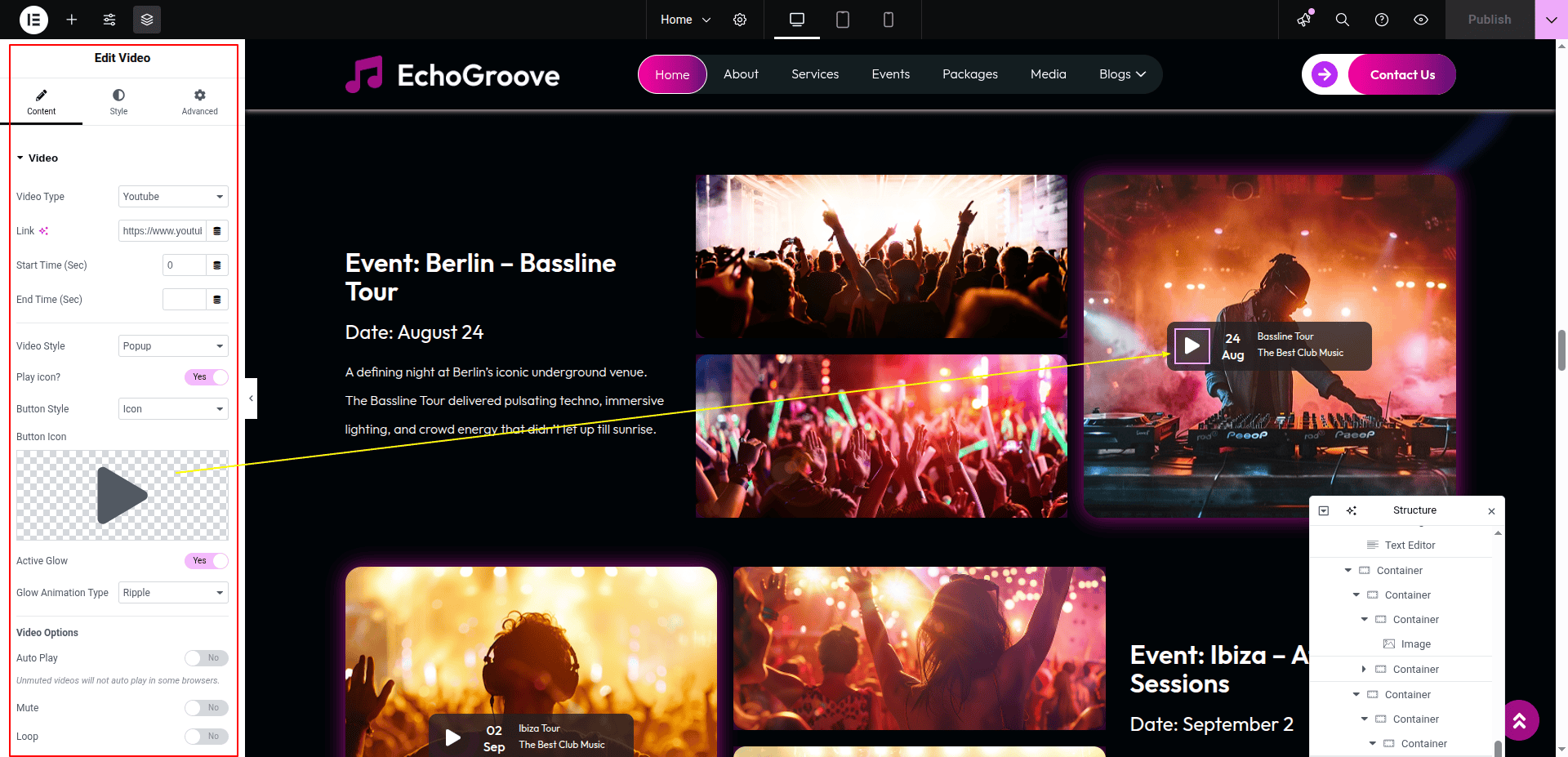Open the Video Type dropdown
Image resolution: width=1568 pixels, height=757 pixels.
[x=172, y=197]
